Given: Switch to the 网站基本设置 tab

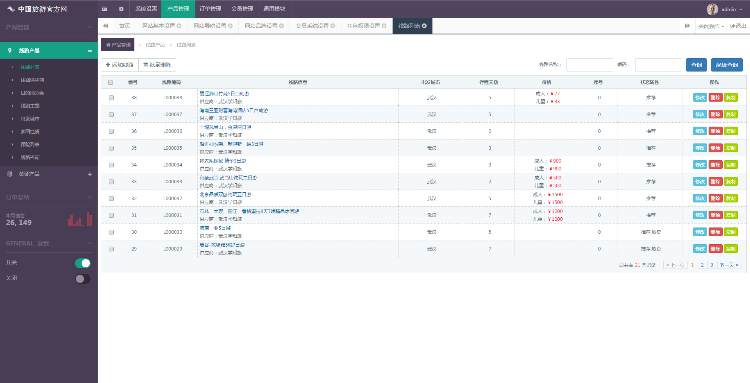Looking at the screenshot, I should point(161,26).
